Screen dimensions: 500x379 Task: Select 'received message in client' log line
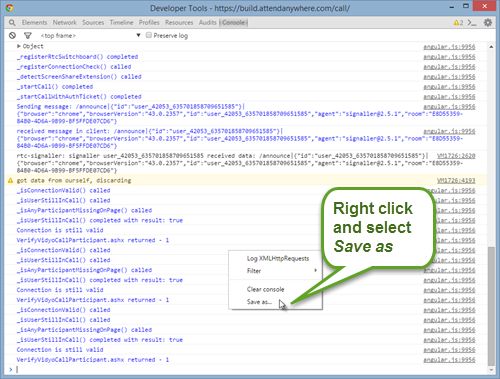pyautogui.click(x=239, y=138)
